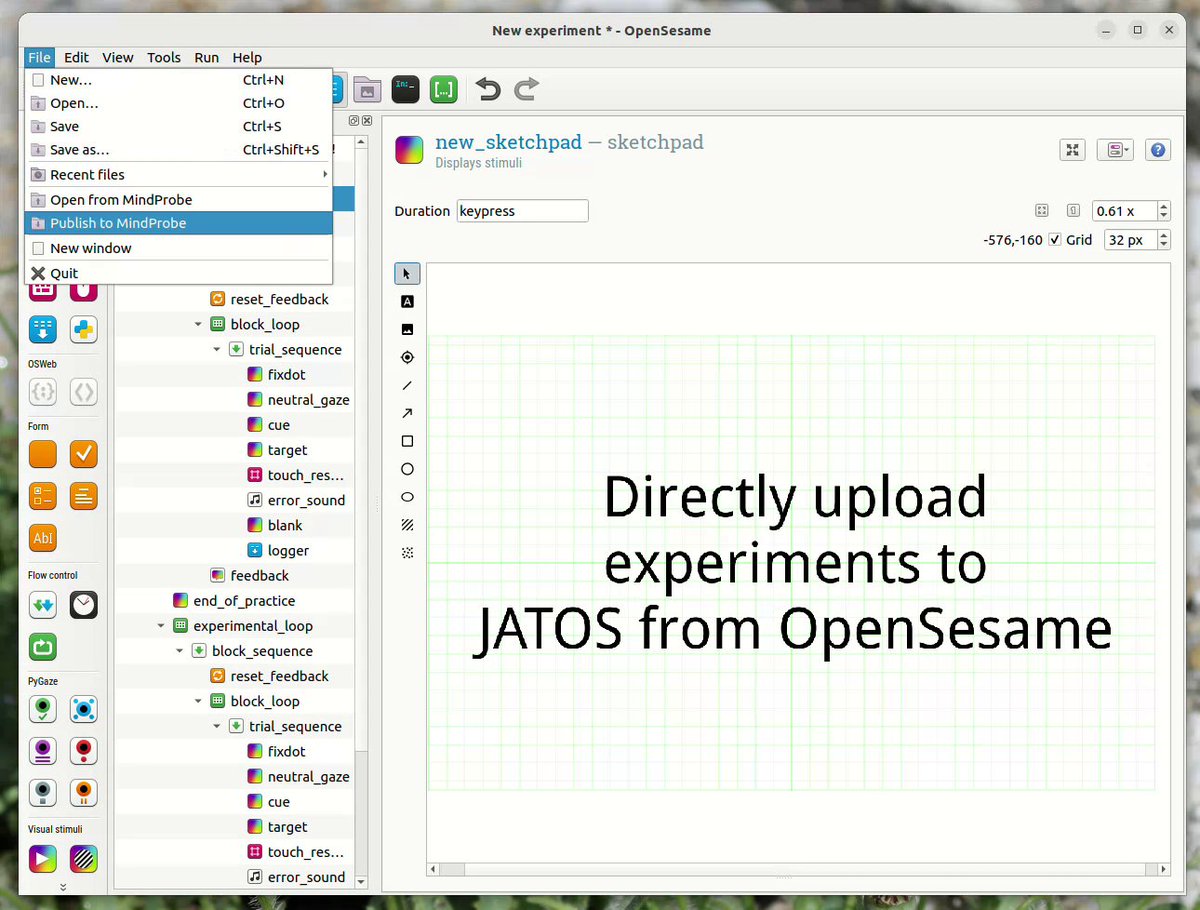Select end_of_practice in the overview tree

[244, 601]
